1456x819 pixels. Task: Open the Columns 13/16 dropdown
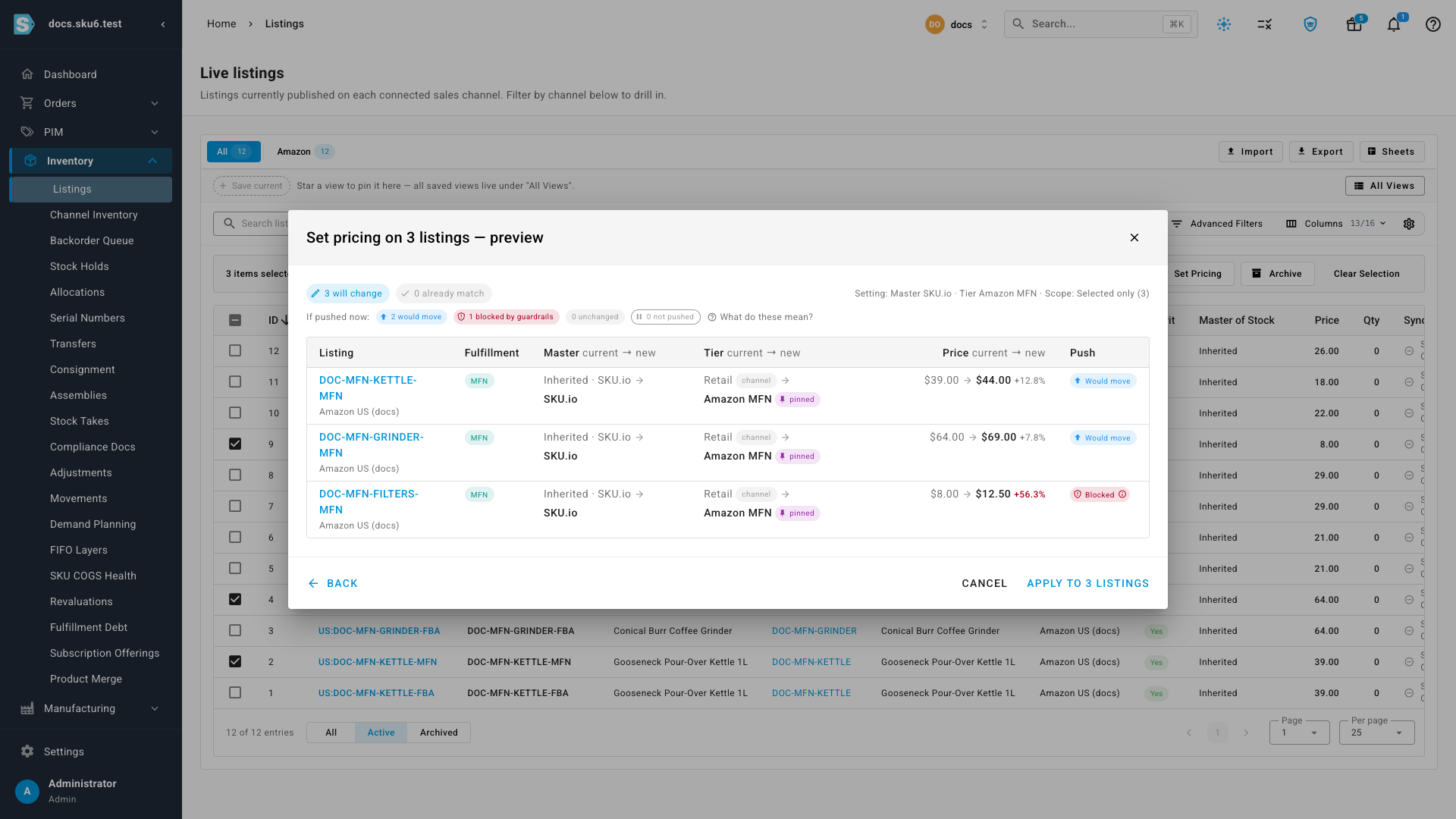click(1336, 224)
